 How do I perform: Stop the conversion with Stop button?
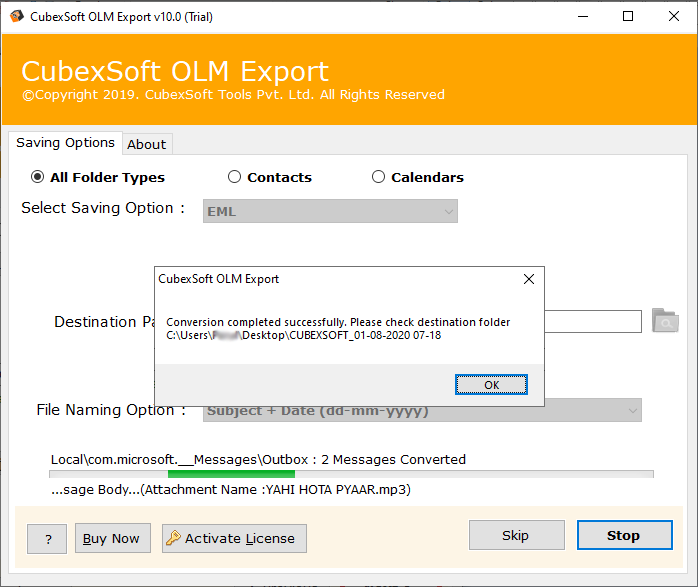pyautogui.click(x=625, y=535)
